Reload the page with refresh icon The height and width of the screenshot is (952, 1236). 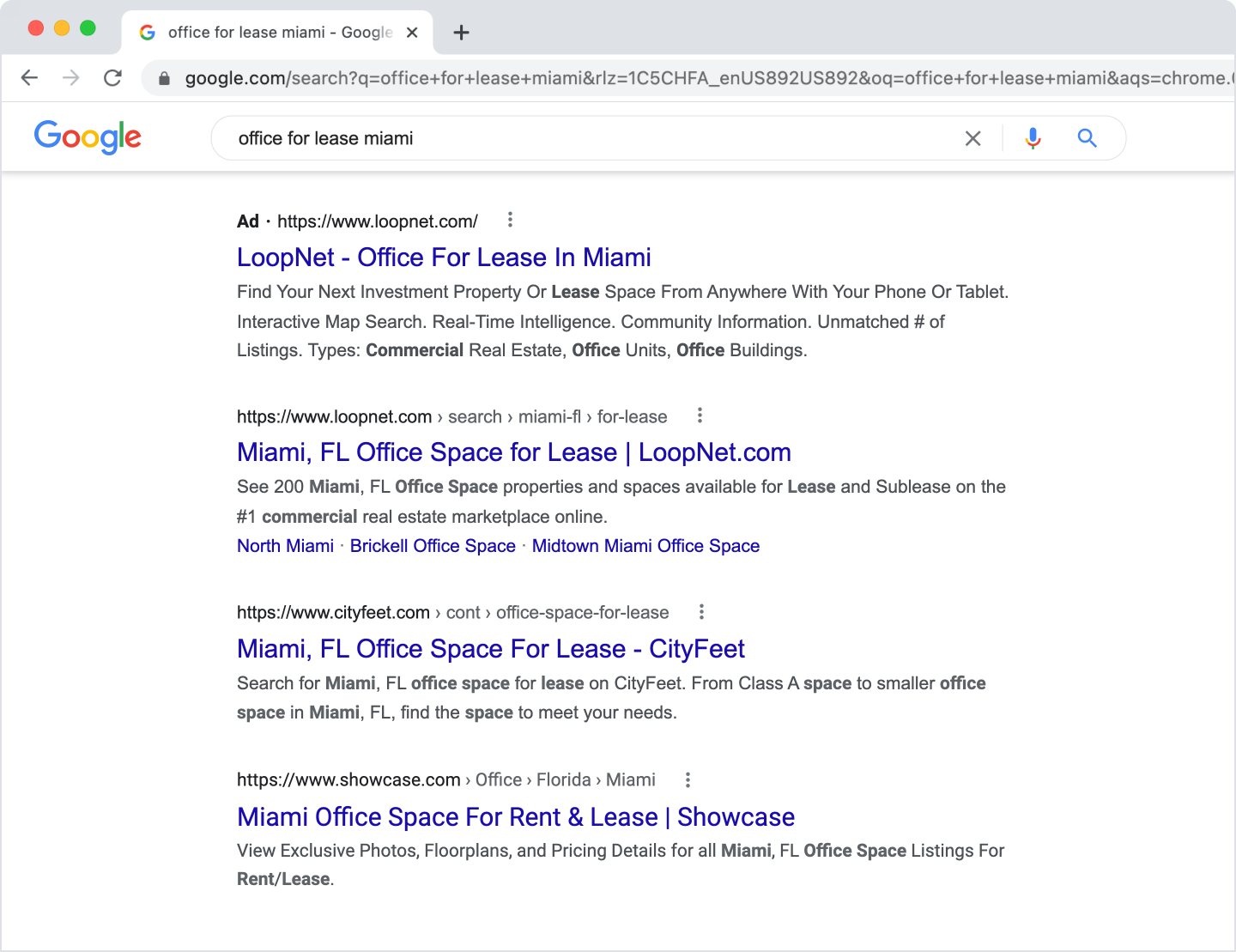point(112,78)
